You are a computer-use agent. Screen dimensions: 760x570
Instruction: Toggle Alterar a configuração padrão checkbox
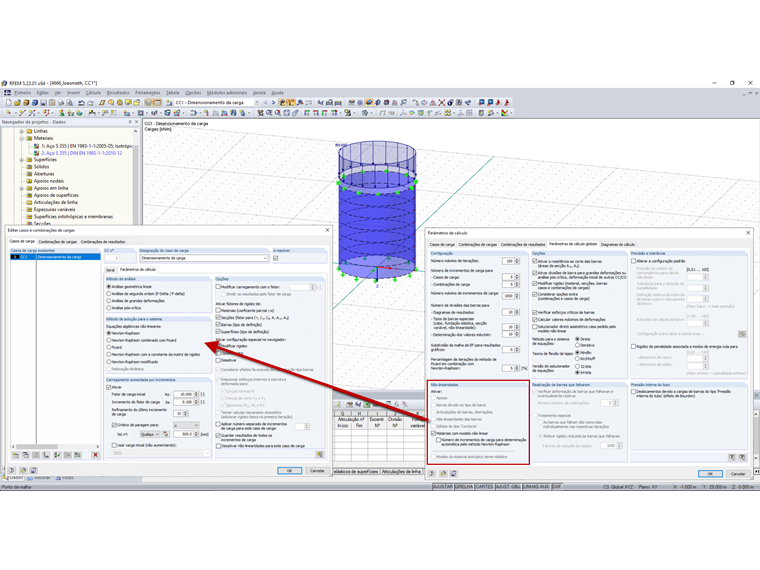pos(633,261)
